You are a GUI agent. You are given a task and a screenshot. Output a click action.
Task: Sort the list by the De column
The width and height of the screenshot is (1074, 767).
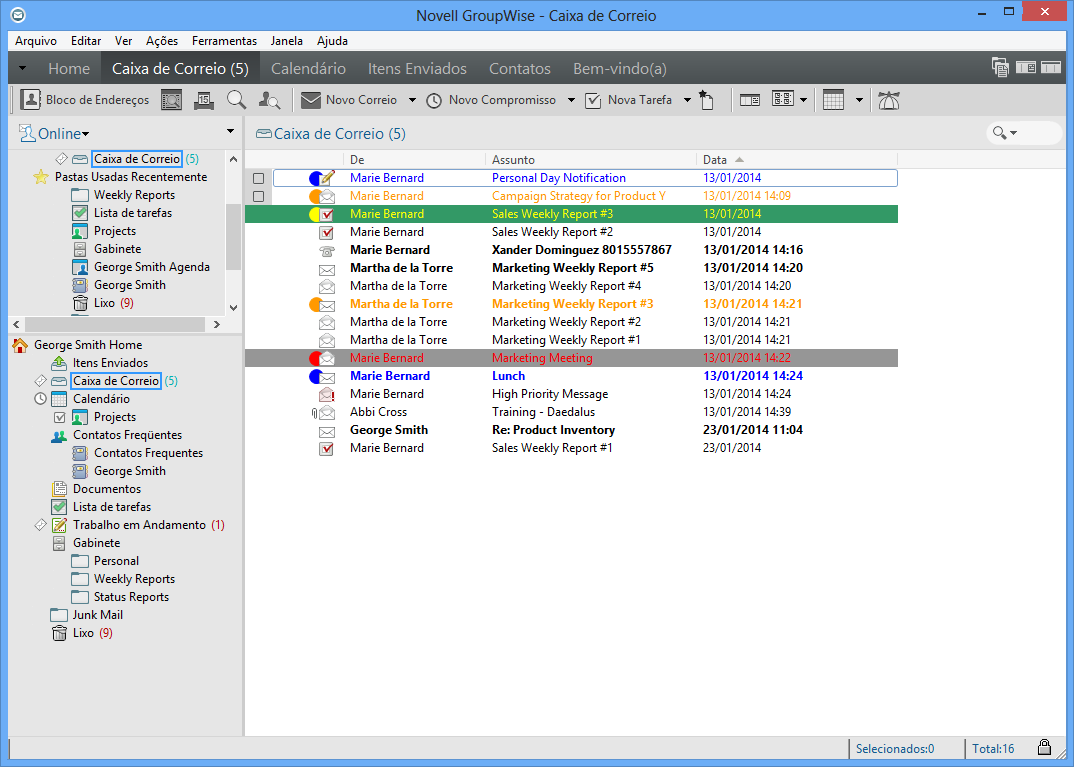coord(413,160)
